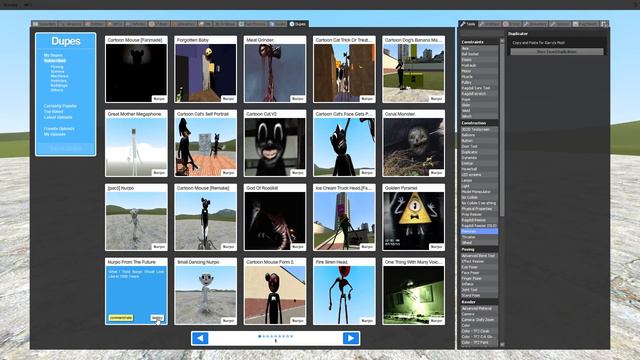This screenshot has height=360, width=640.
Task: Select the Advanced Material tool
Action: tap(479, 308)
